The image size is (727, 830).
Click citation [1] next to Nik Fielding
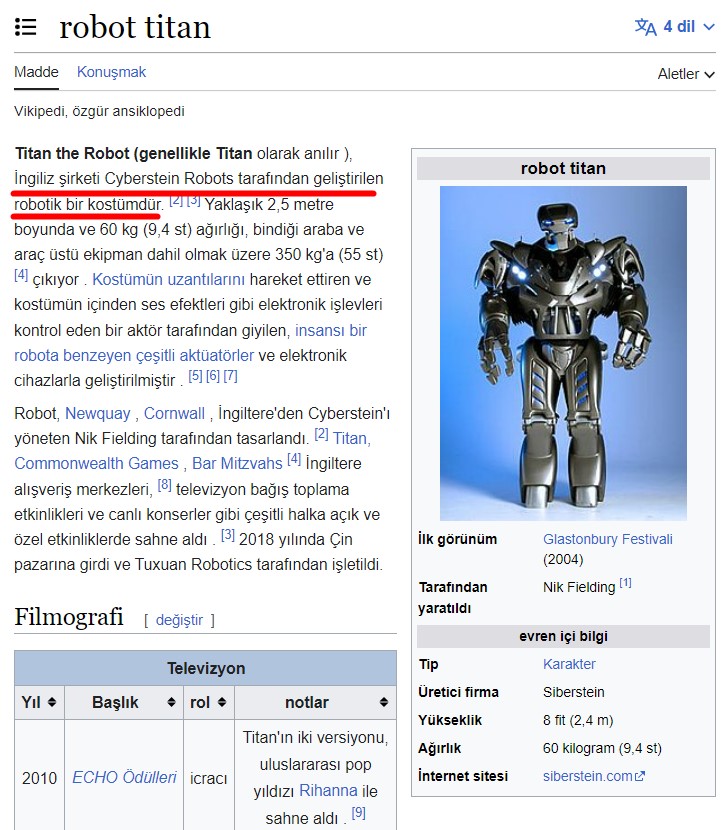(x=625, y=583)
